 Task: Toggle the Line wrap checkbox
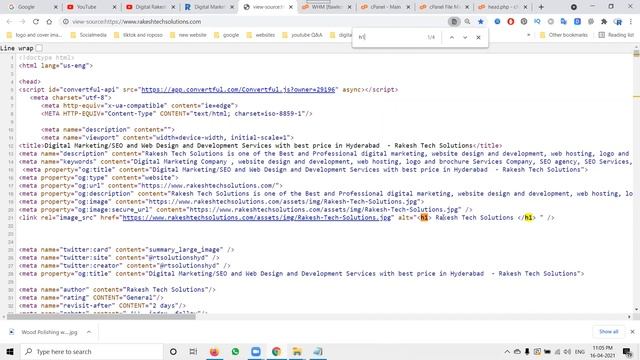[39, 48]
